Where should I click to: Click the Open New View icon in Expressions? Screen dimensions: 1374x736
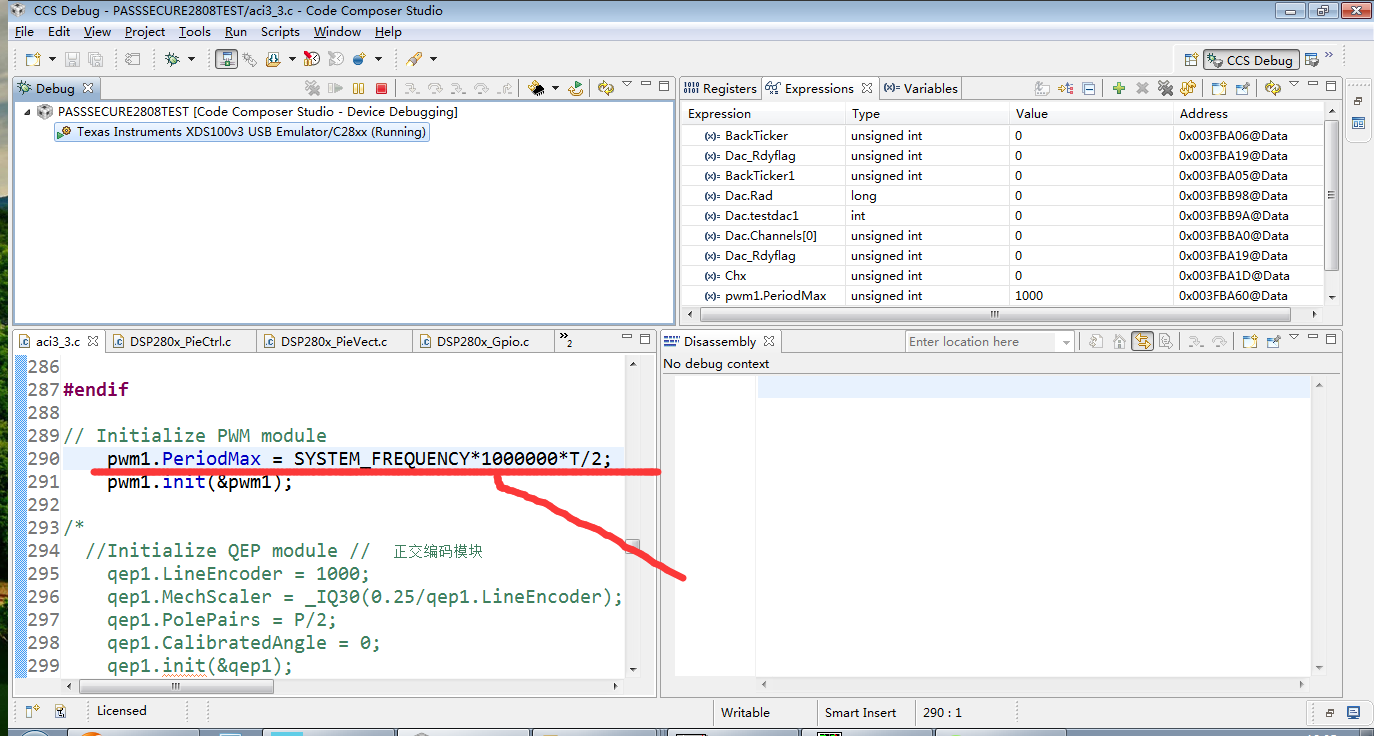pos(1219,88)
